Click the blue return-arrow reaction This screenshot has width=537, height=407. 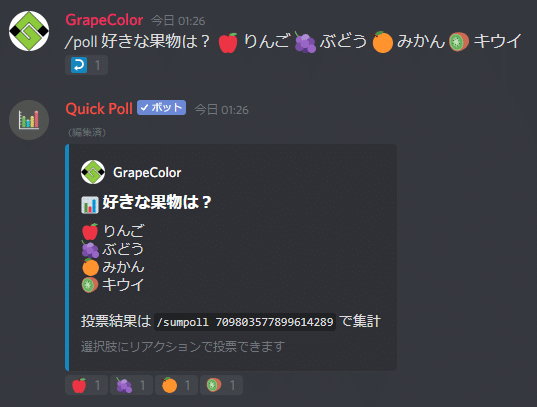tap(86, 65)
